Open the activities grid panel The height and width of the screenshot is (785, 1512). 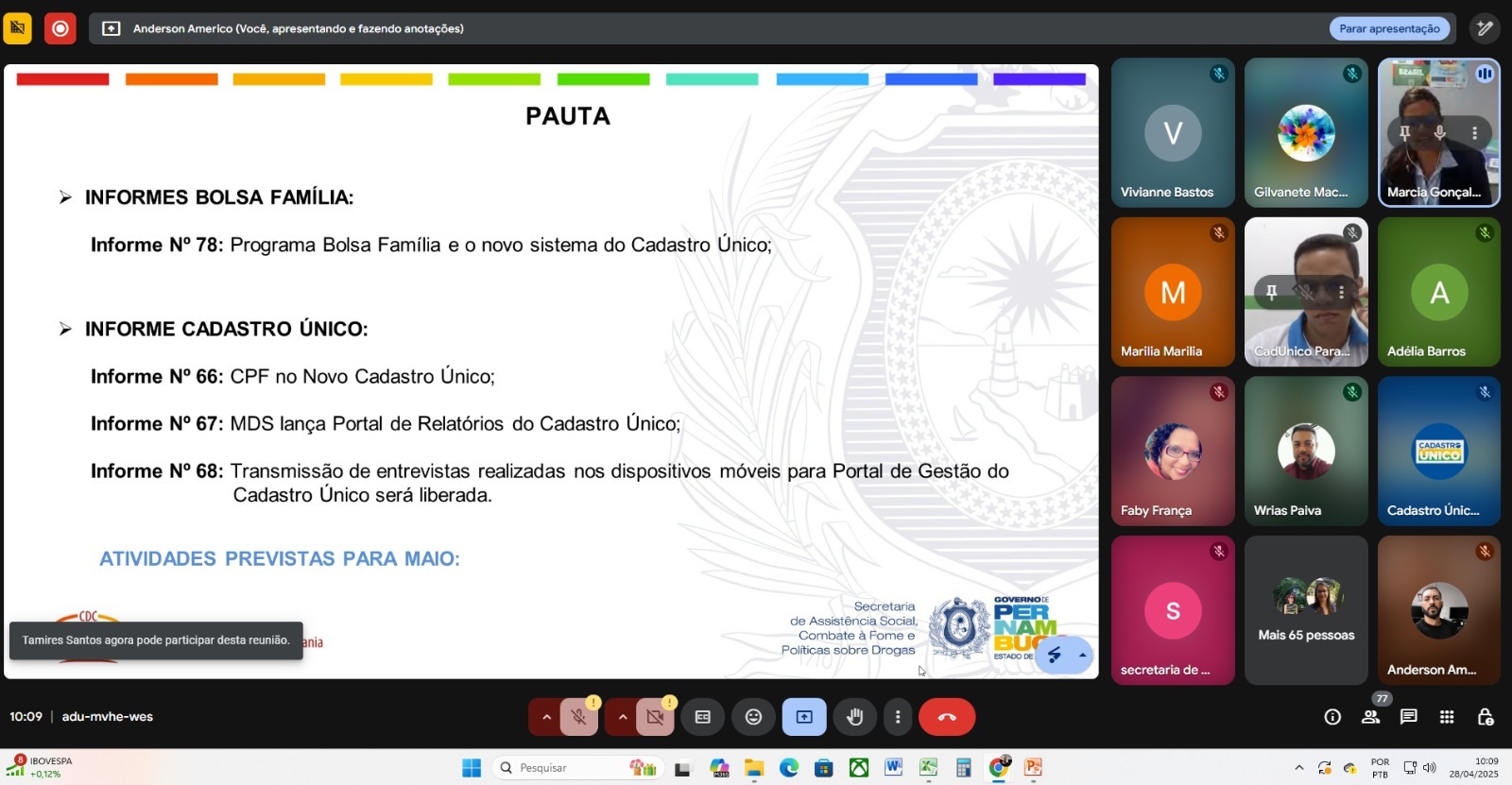tap(1447, 717)
